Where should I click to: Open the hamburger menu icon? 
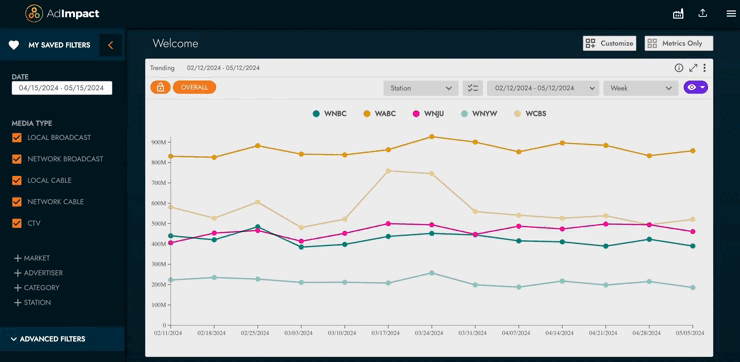point(731,14)
